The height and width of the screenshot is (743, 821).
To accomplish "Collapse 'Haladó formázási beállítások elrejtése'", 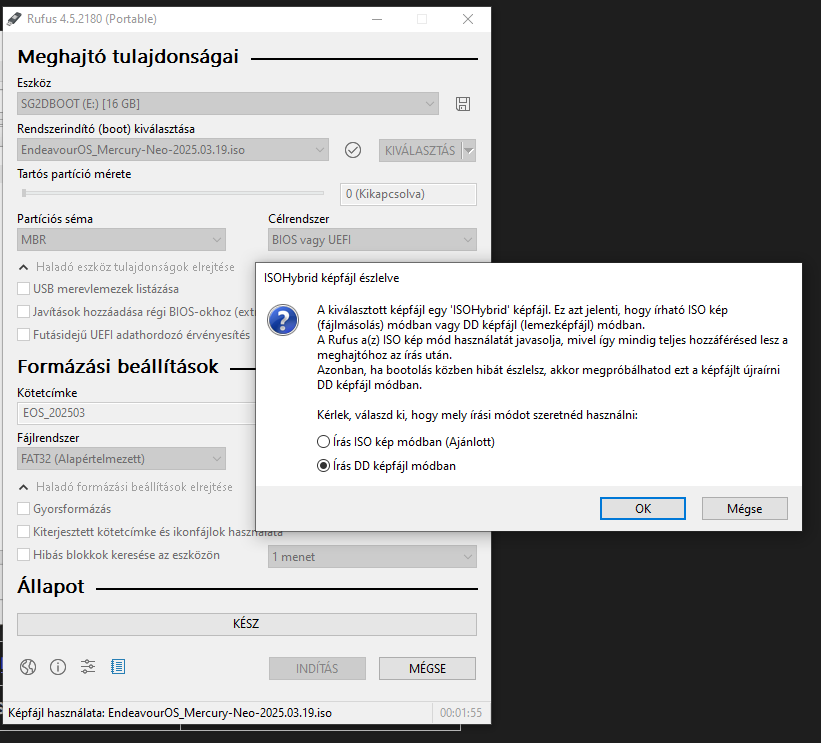I will pos(125,487).
